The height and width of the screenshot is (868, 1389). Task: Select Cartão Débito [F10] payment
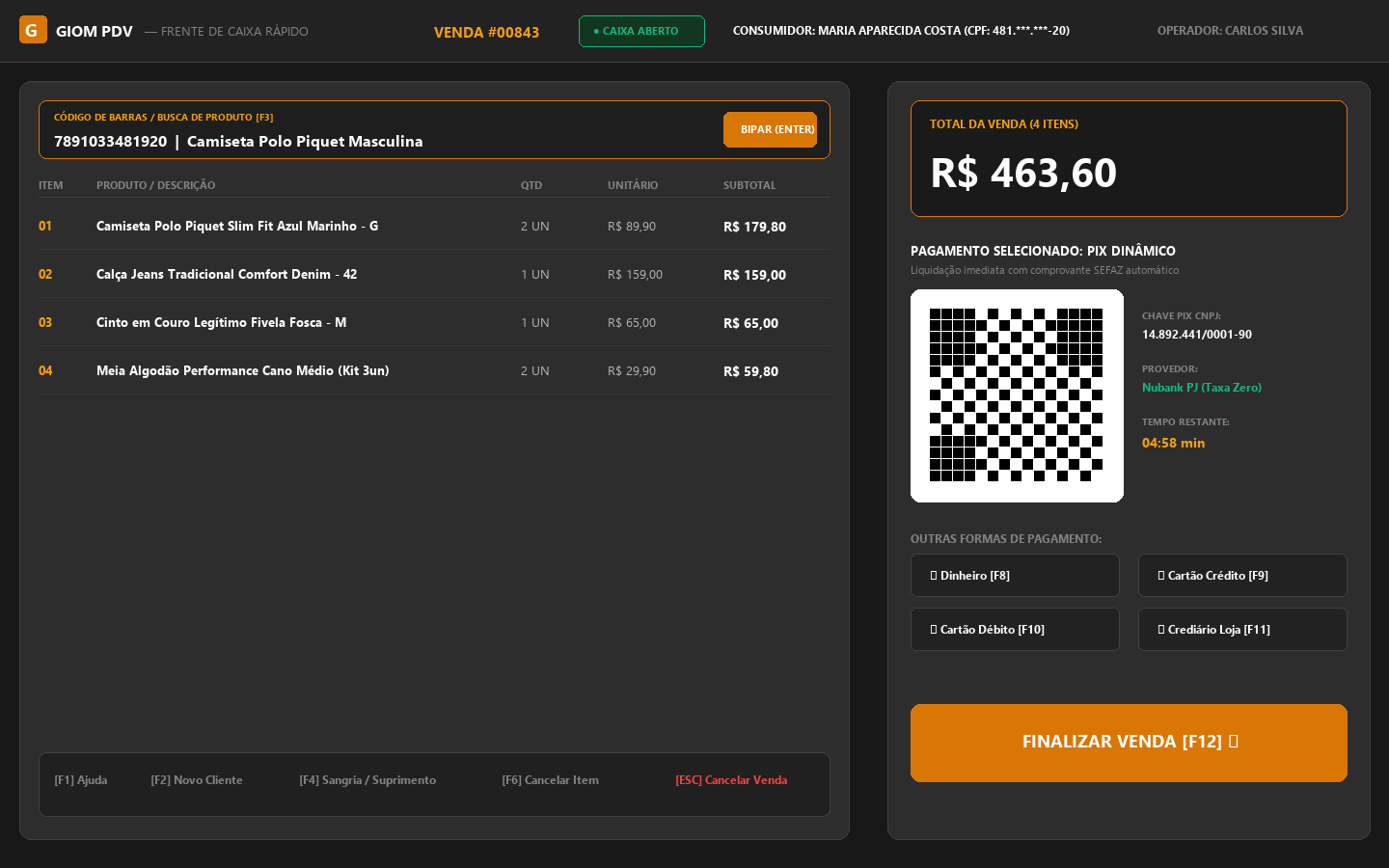1015,630
